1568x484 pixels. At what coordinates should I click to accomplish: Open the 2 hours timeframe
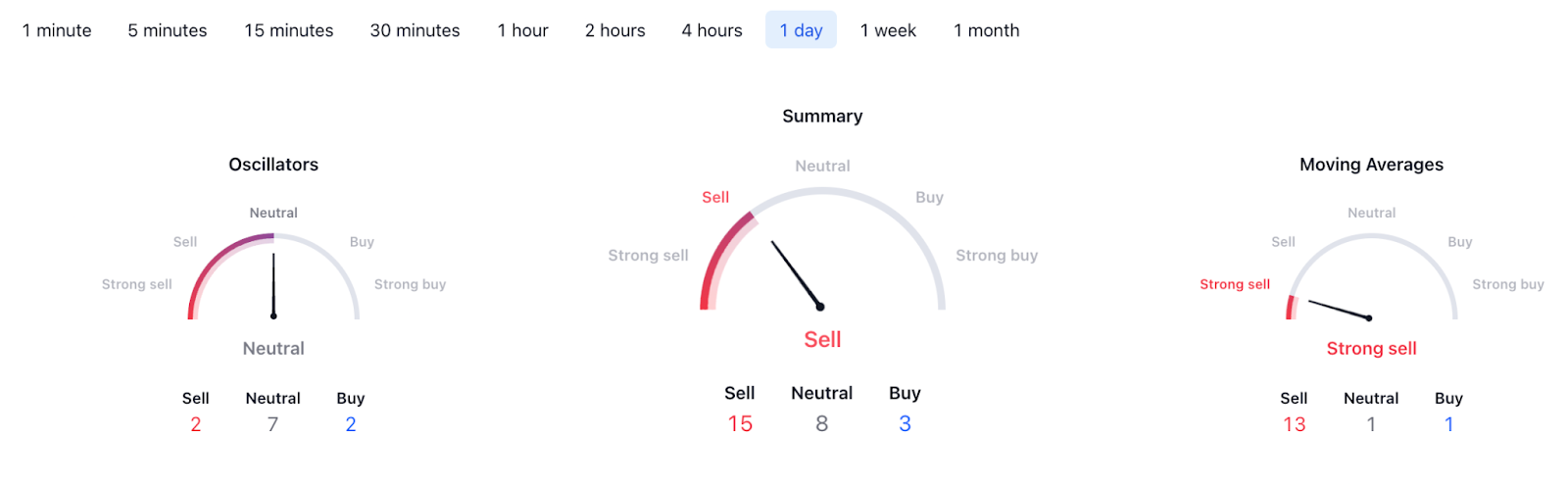pos(614,30)
